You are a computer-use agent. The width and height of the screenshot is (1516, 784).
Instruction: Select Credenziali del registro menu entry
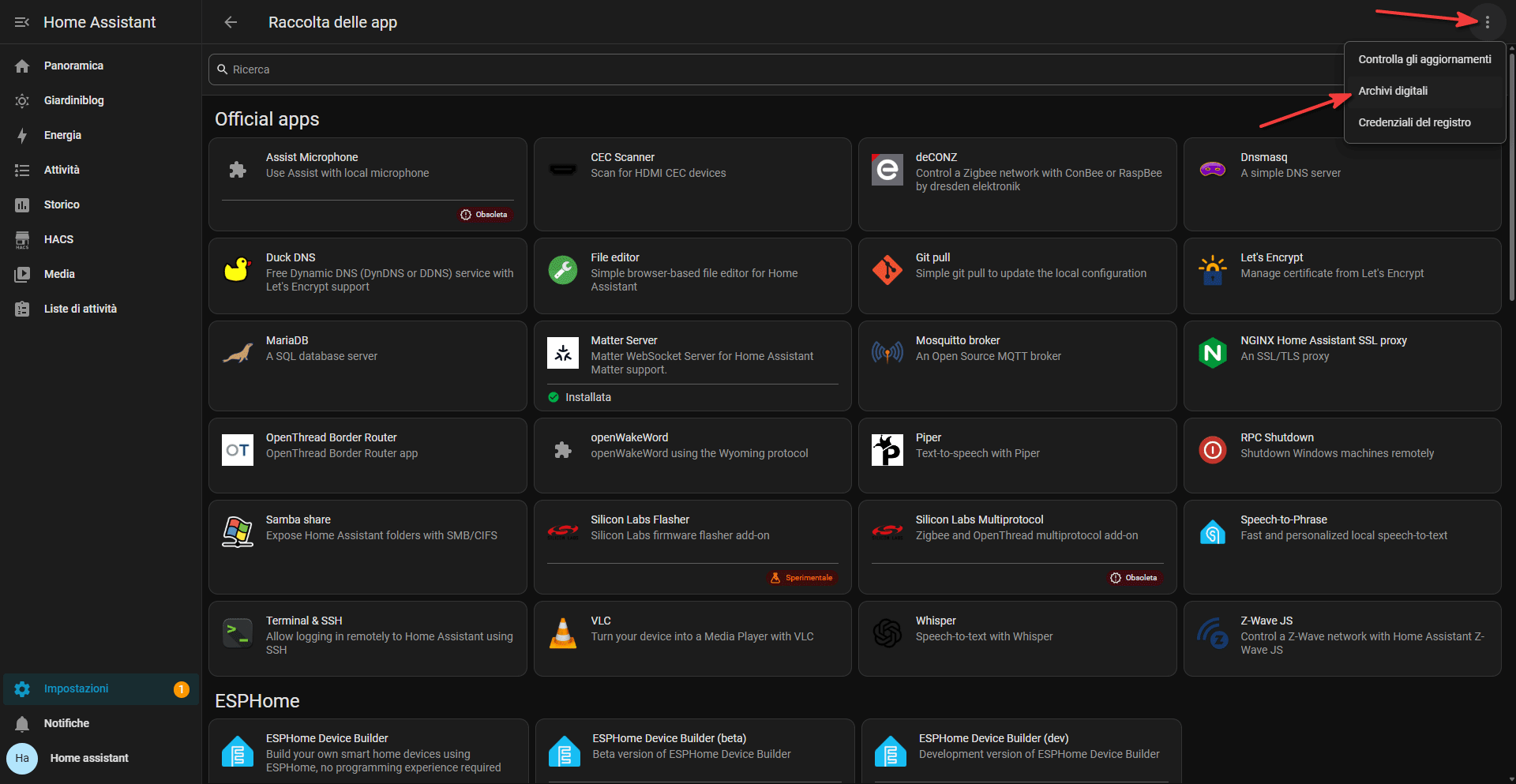(x=1425, y=122)
